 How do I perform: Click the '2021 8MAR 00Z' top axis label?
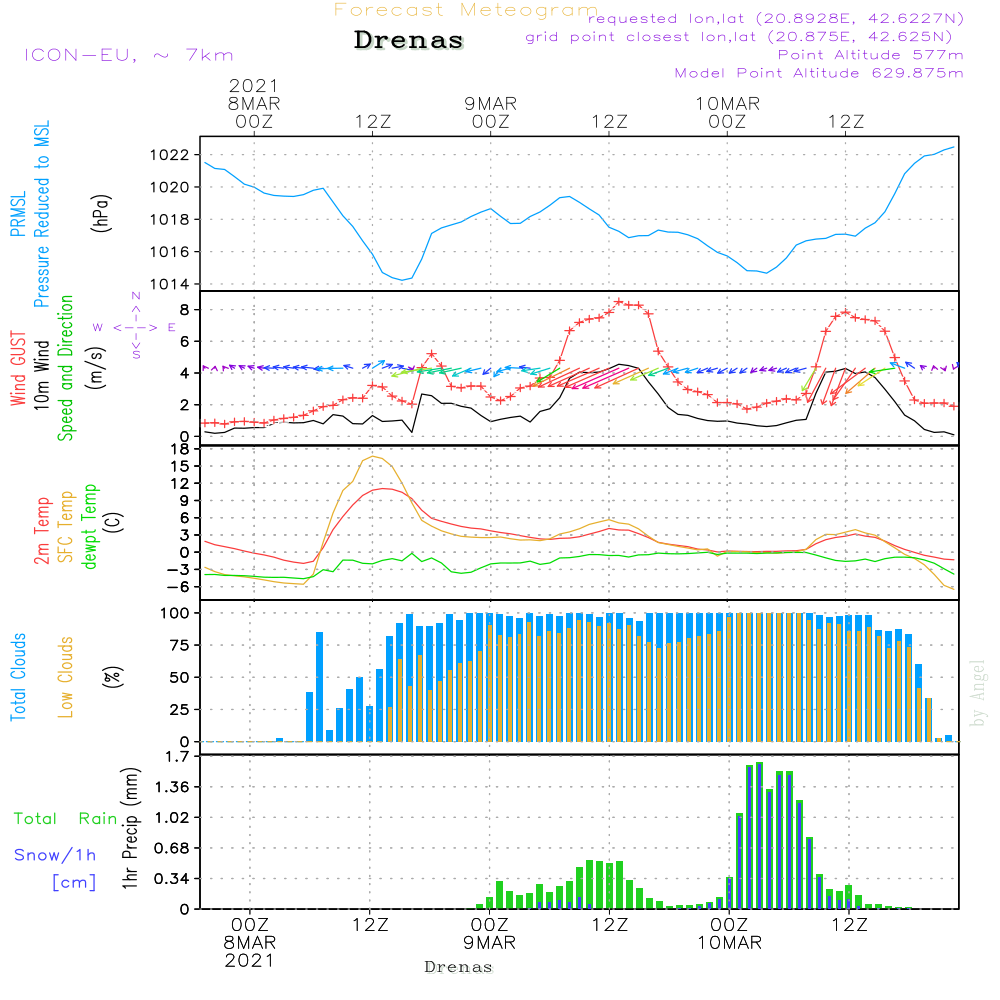tap(254, 104)
